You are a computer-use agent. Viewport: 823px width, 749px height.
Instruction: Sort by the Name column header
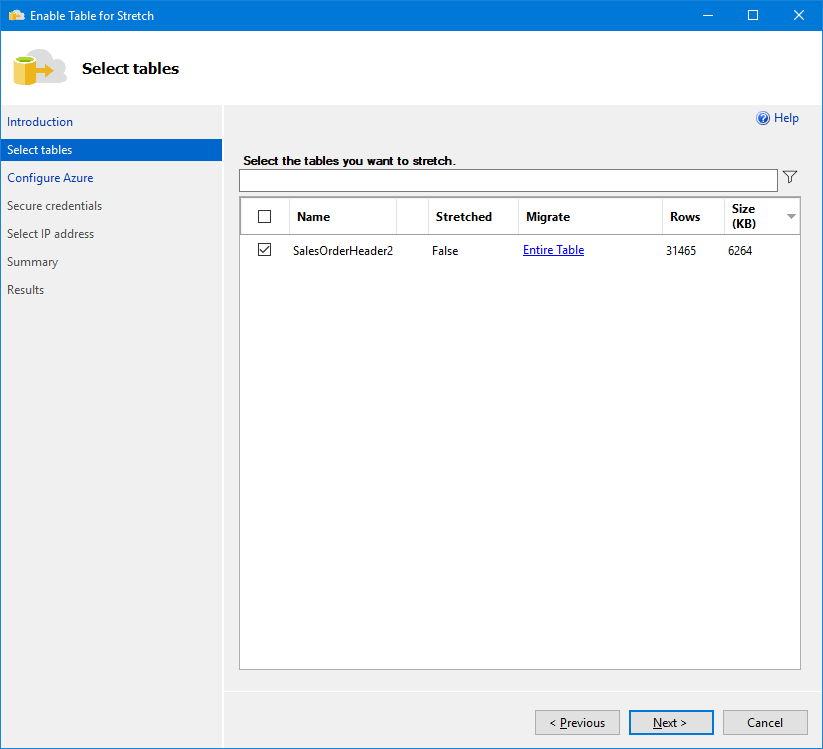coord(343,216)
